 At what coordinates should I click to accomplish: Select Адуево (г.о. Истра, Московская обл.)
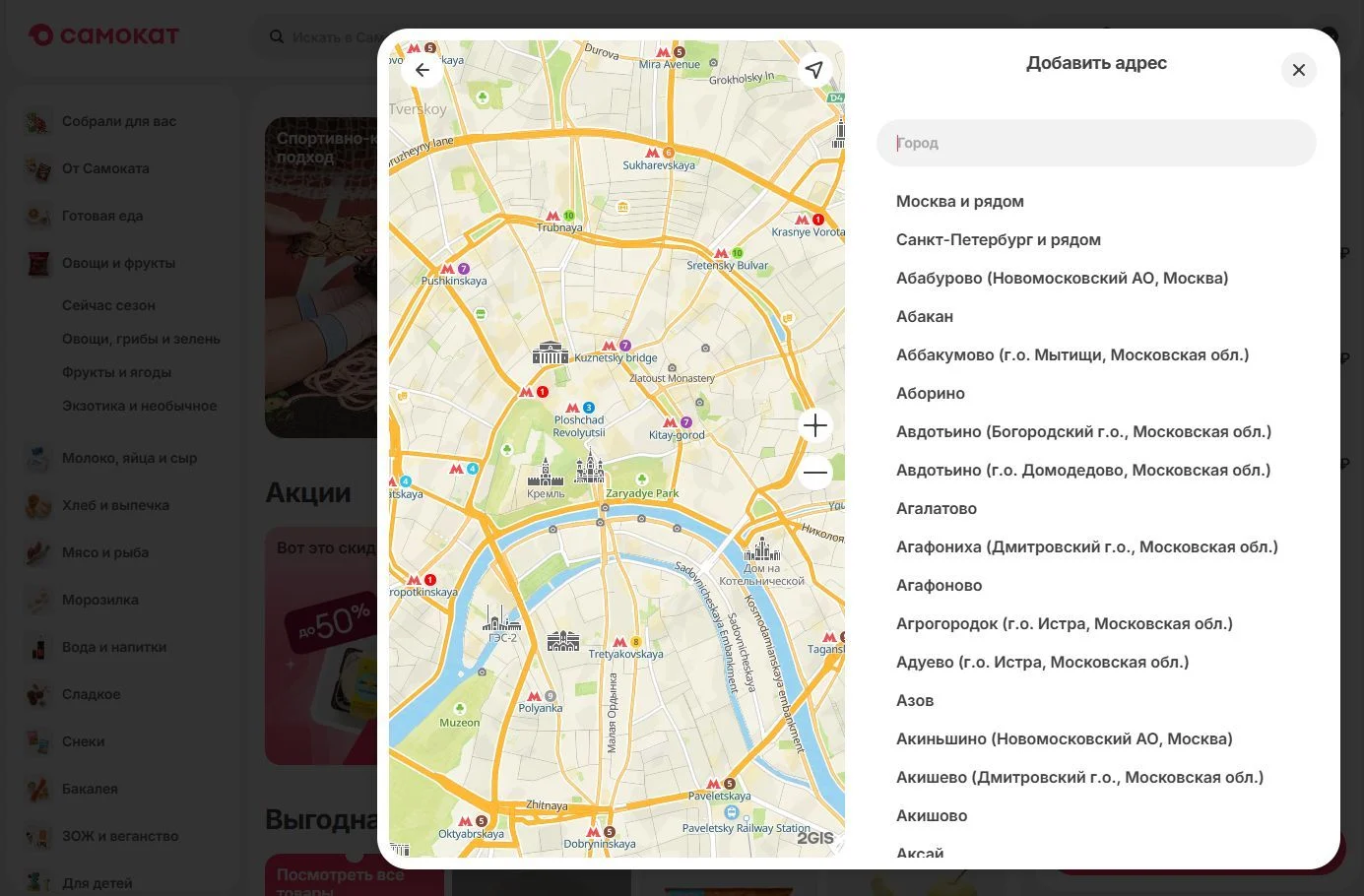1042,662
